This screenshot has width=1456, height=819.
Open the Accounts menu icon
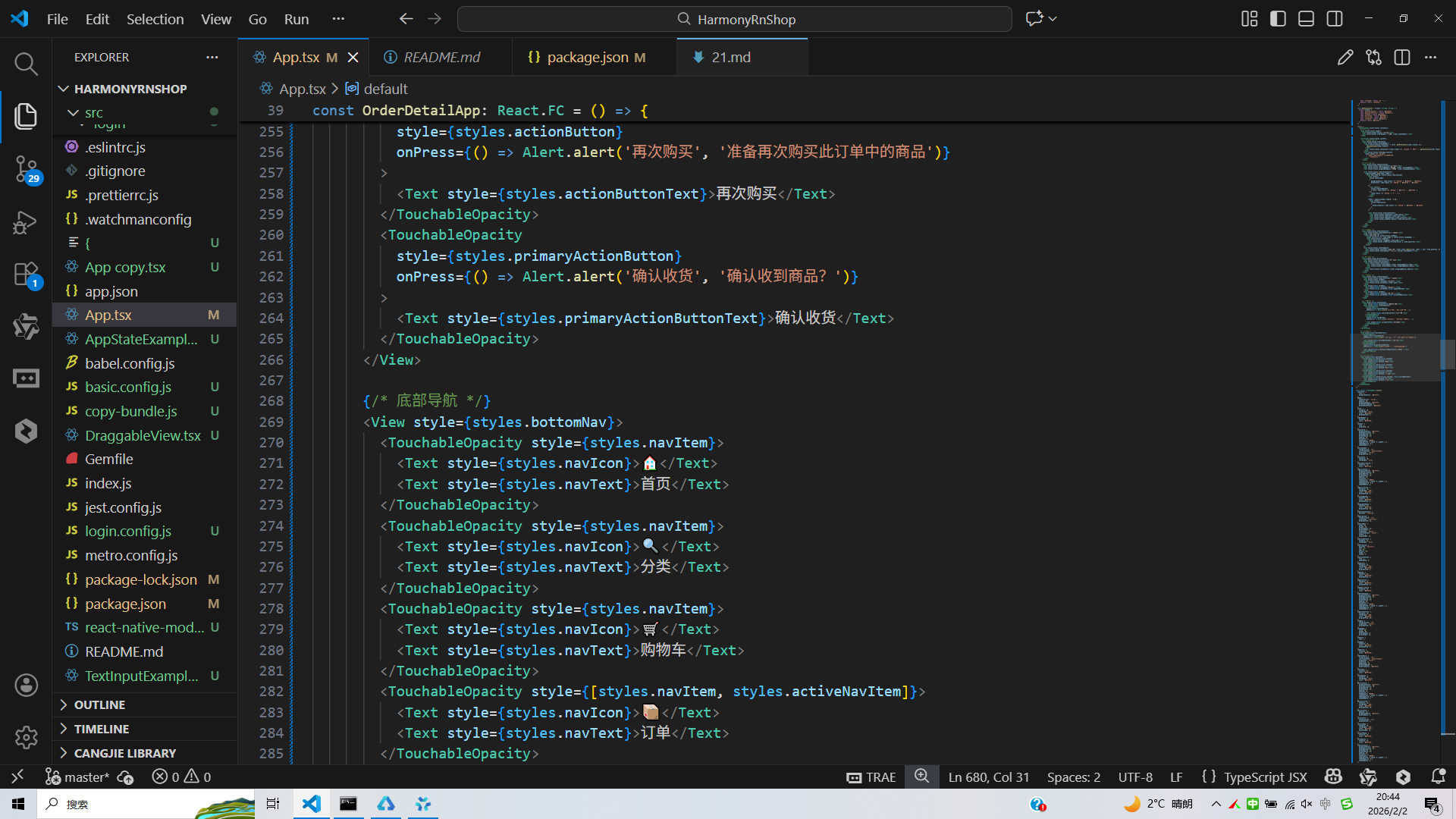(x=26, y=686)
